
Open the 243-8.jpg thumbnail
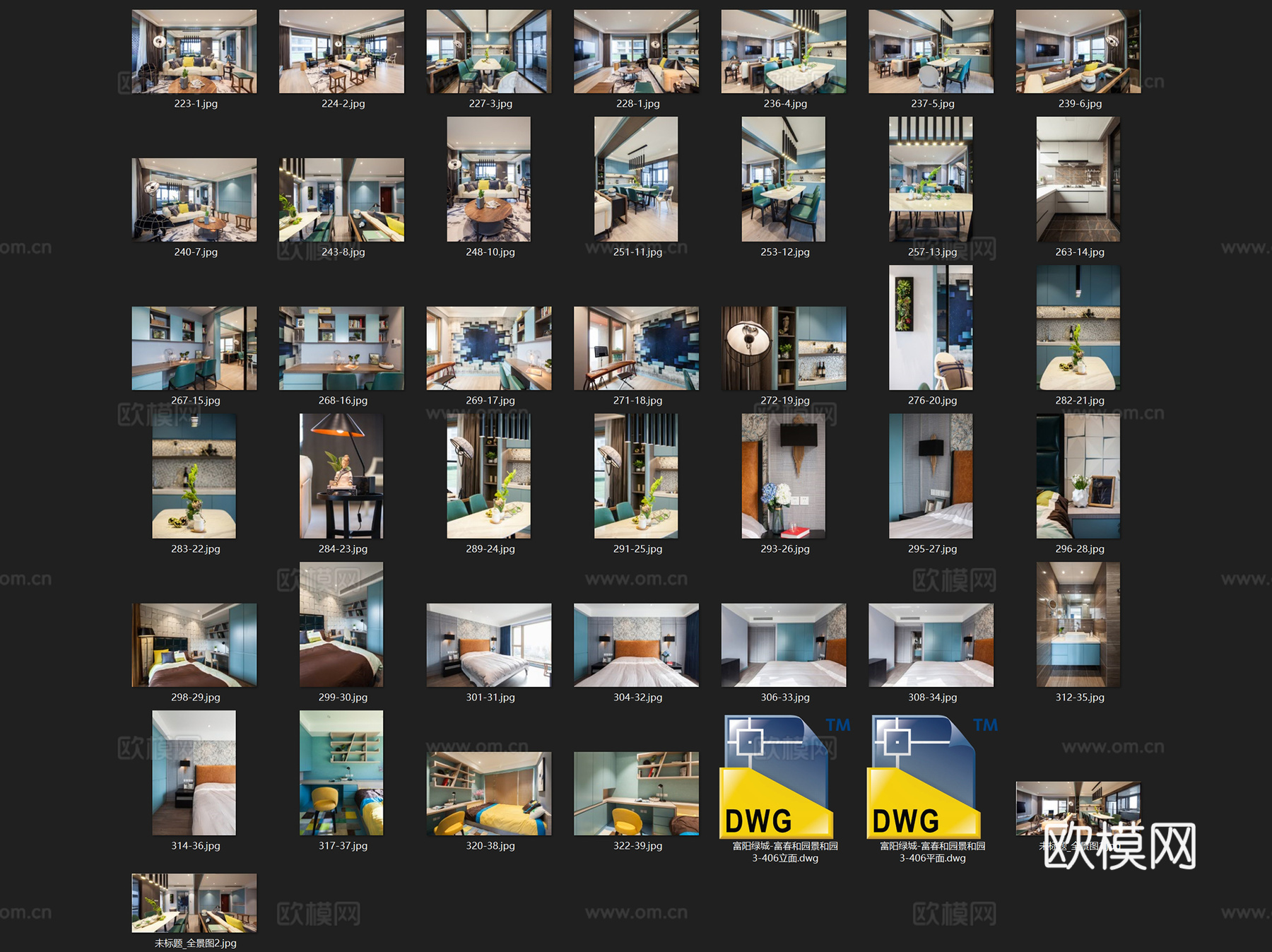[342, 200]
